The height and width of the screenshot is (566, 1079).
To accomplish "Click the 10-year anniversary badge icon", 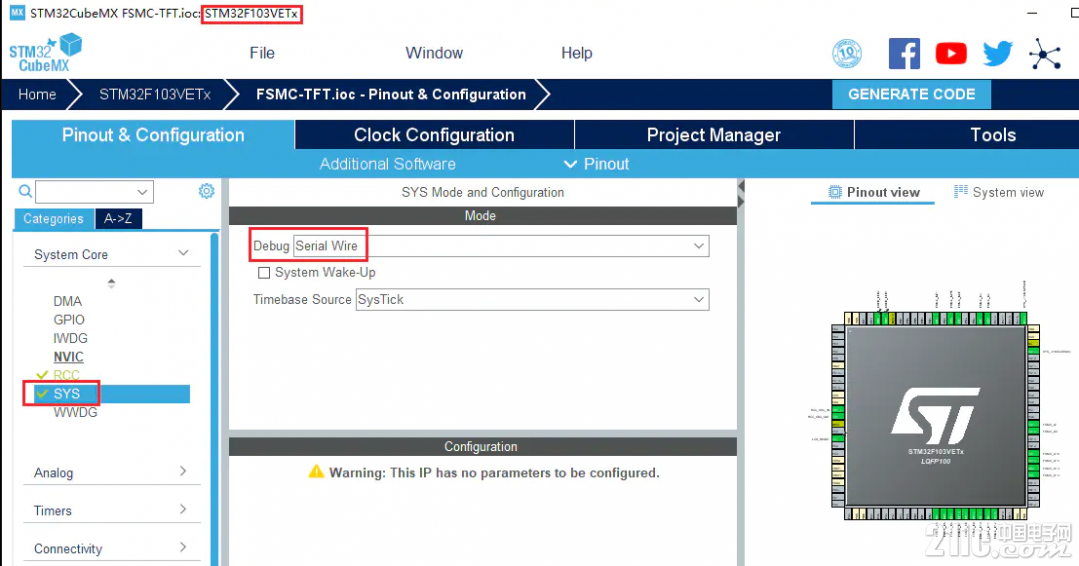I will click(x=846, y=53).
